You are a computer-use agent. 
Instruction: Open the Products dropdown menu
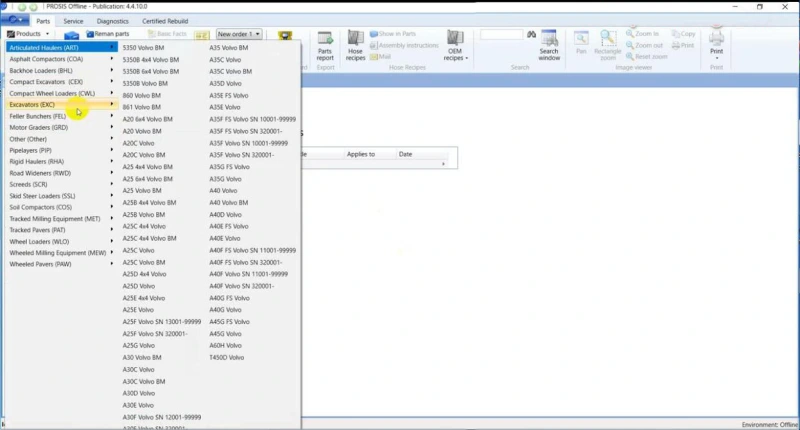(x=28, y=34)
